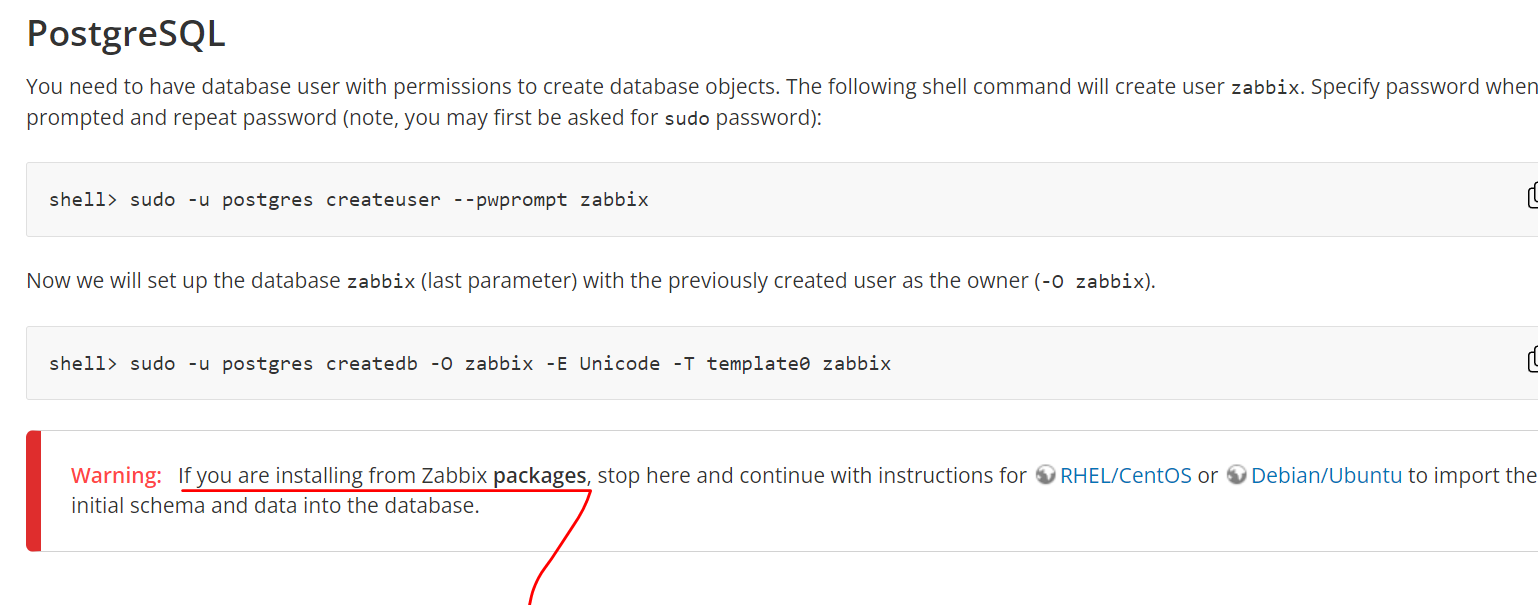Click Unicode in the createdb command
This screenshot has width=1538, height=605.
click(x=619, y=363)
